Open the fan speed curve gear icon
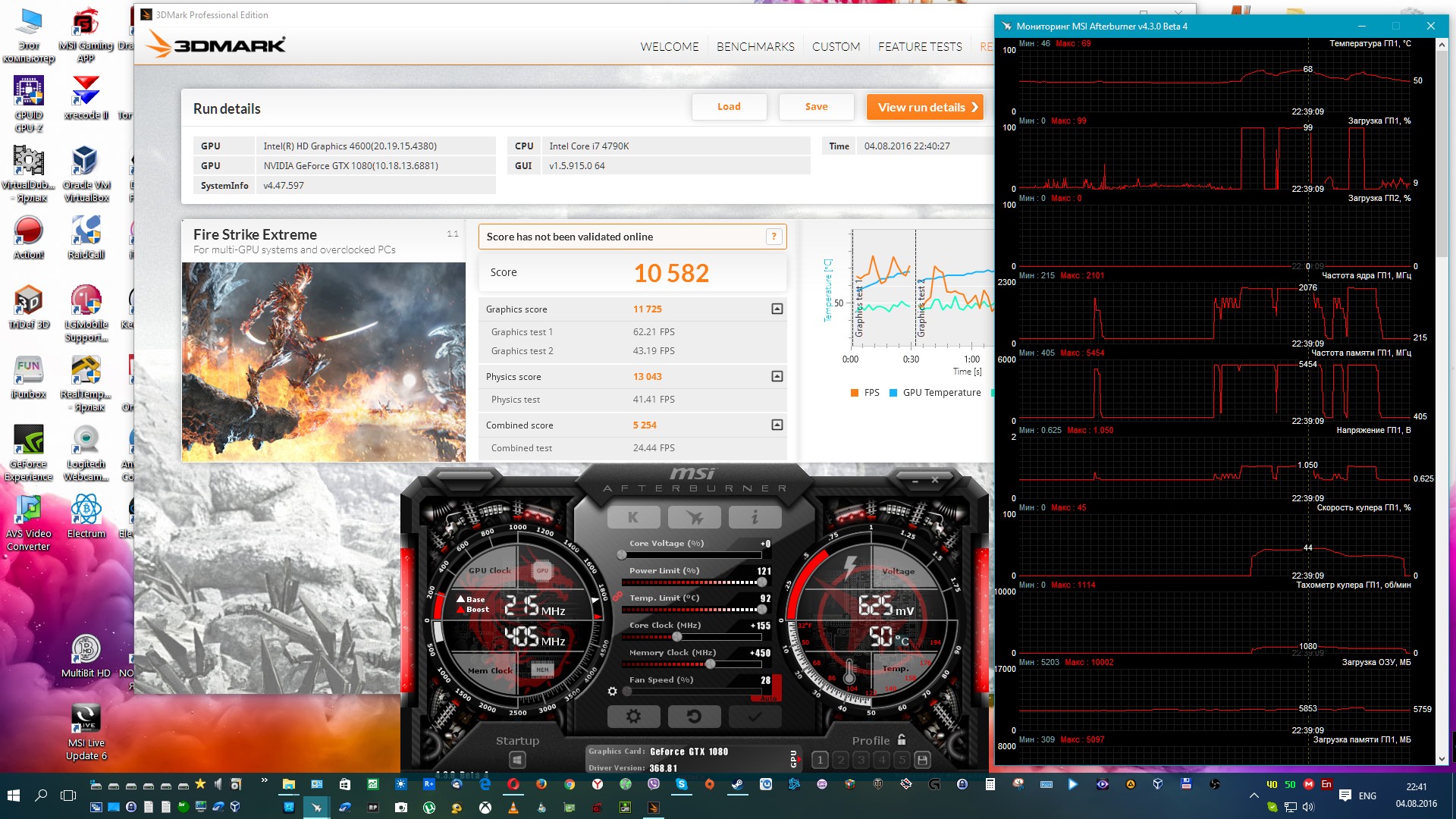 [x=612, y=691]
